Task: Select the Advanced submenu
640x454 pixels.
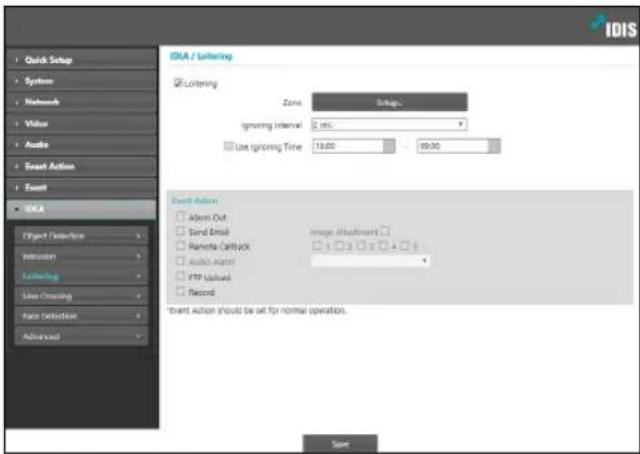Action: click(x=81, y=337)
